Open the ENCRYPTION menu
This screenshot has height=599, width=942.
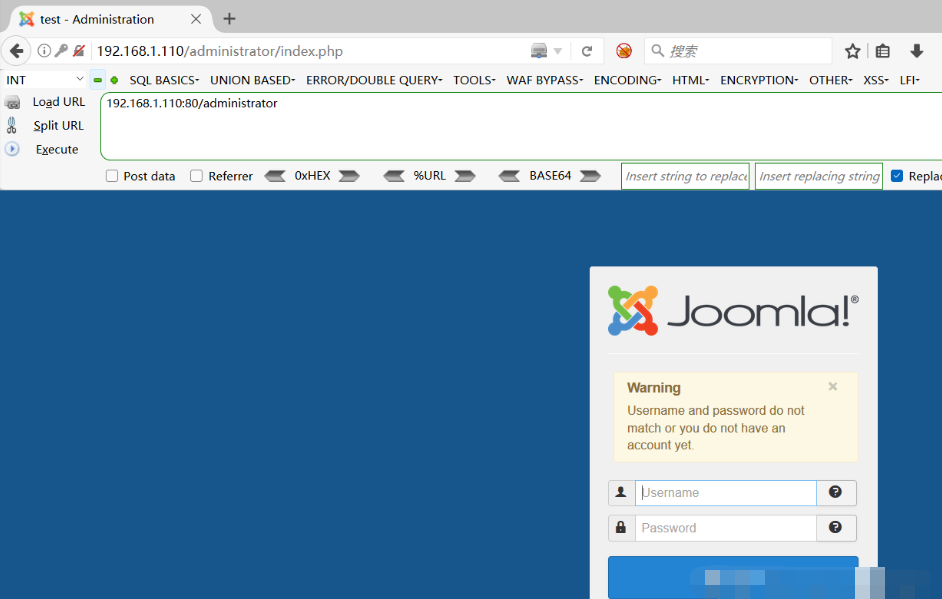[759, 80]
